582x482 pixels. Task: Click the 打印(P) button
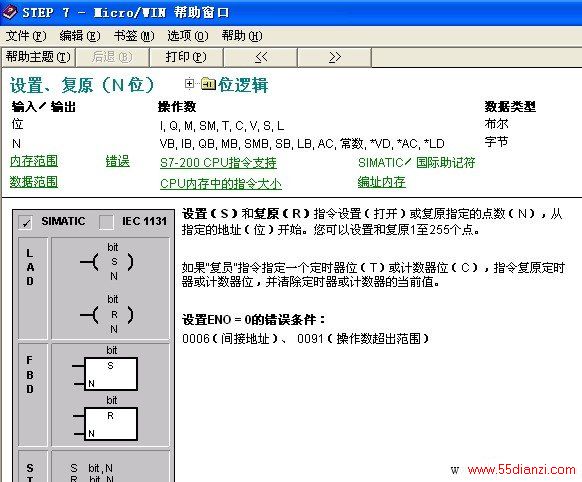pyautogui.click(x=186, y=57)
